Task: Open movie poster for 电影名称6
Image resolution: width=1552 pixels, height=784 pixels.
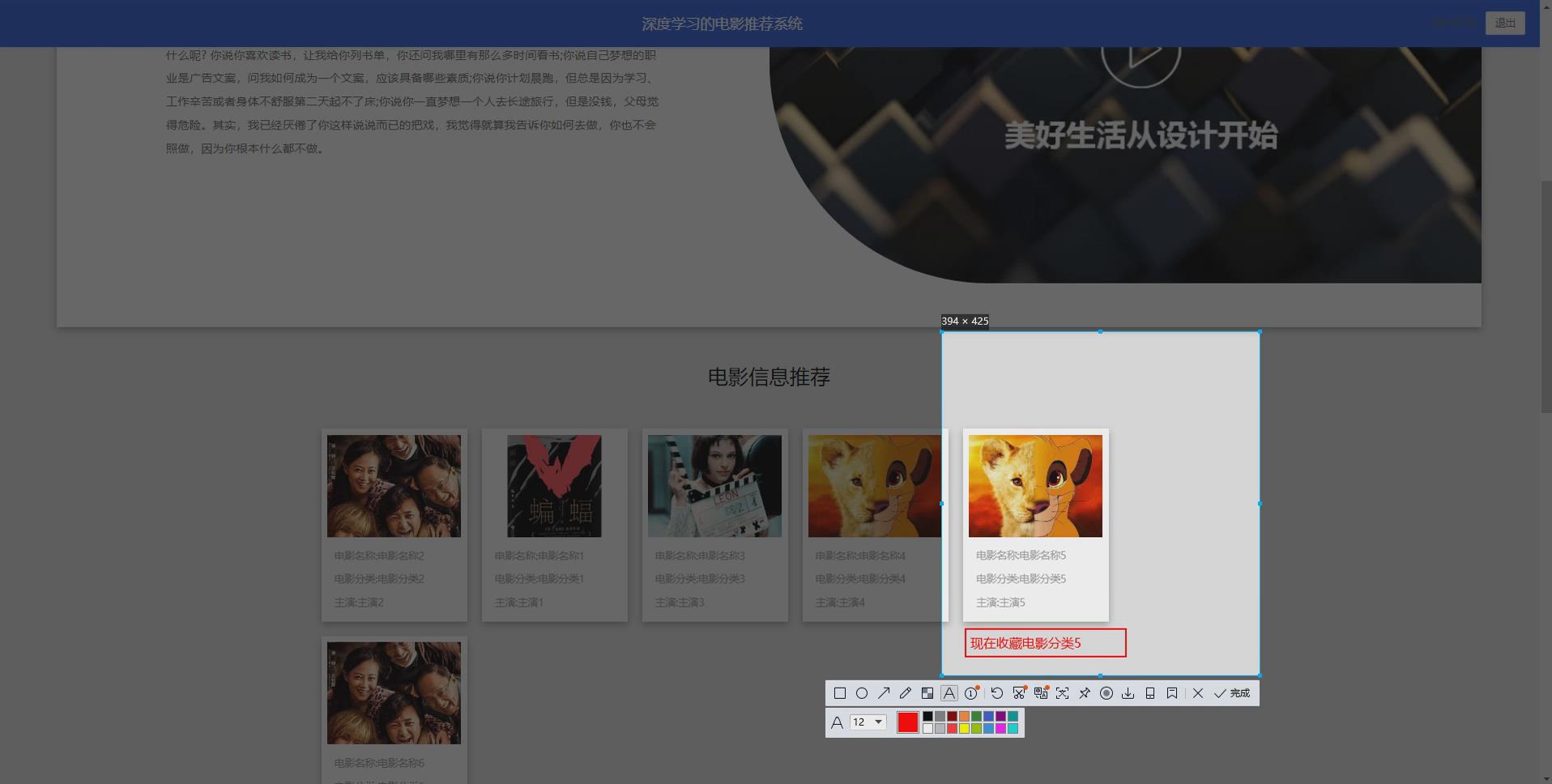Action: (394, 693)
